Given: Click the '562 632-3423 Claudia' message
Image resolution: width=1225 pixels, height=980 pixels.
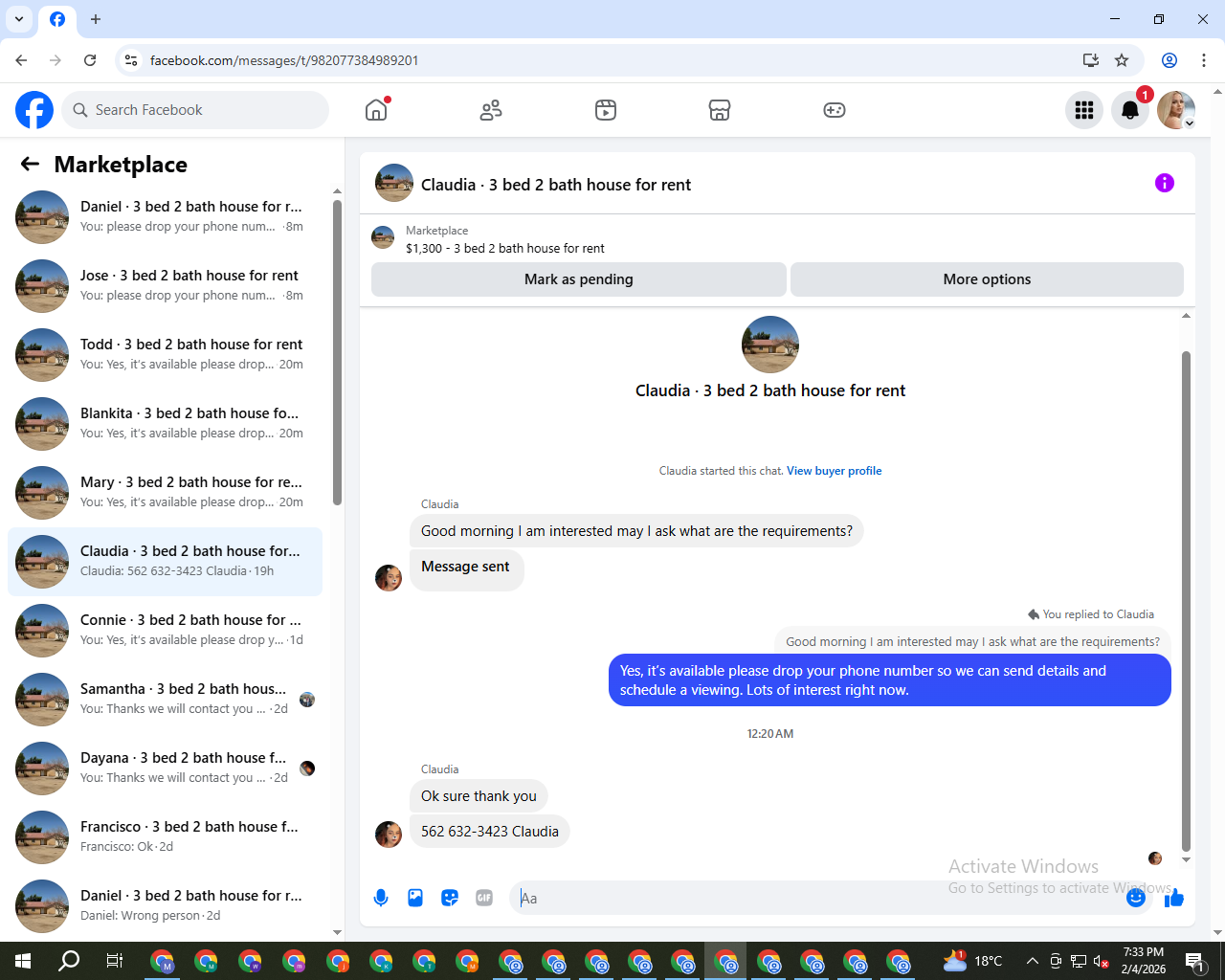Looking at the screenshot, I should (x=490, y=832).
